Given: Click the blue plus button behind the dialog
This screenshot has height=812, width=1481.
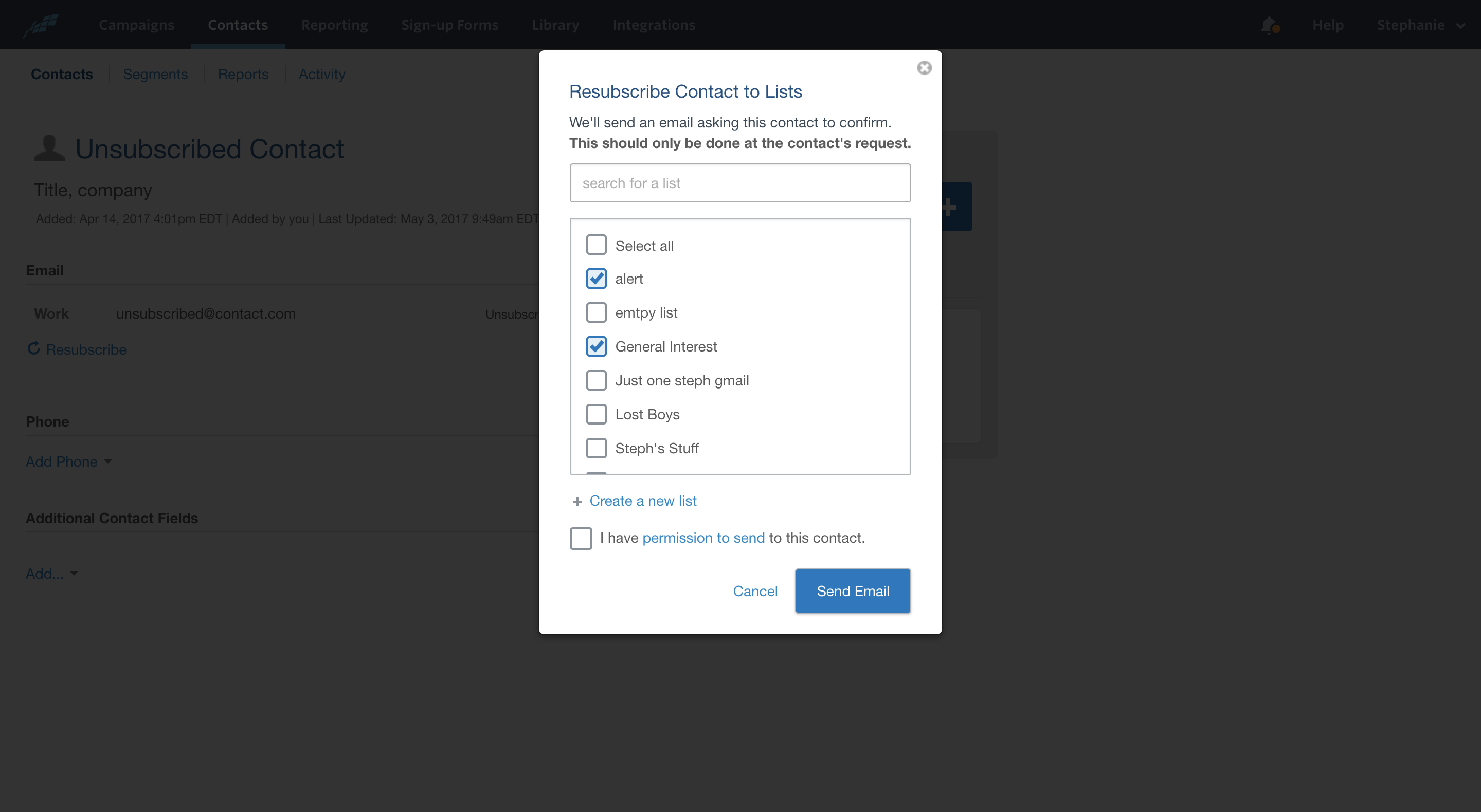Looking at the screenshot, I should click(956, 206).
